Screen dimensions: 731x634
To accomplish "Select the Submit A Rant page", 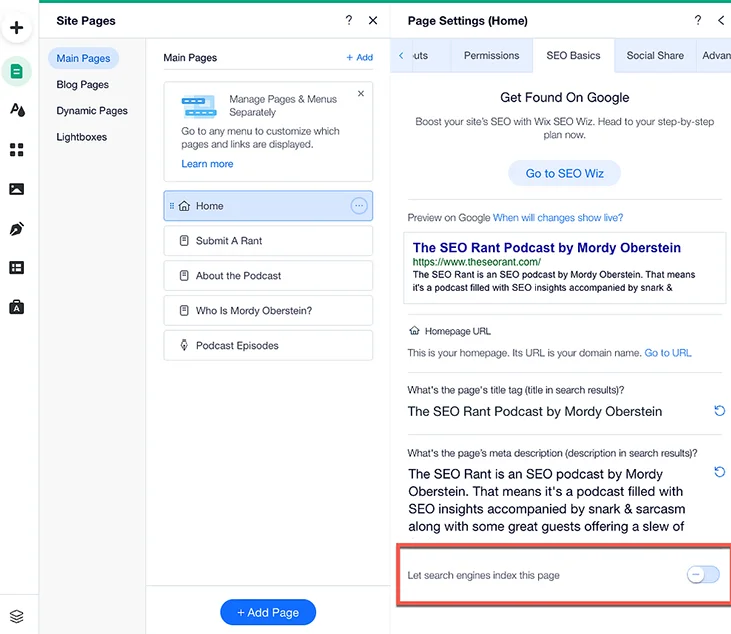I will (x=268, y=241).
